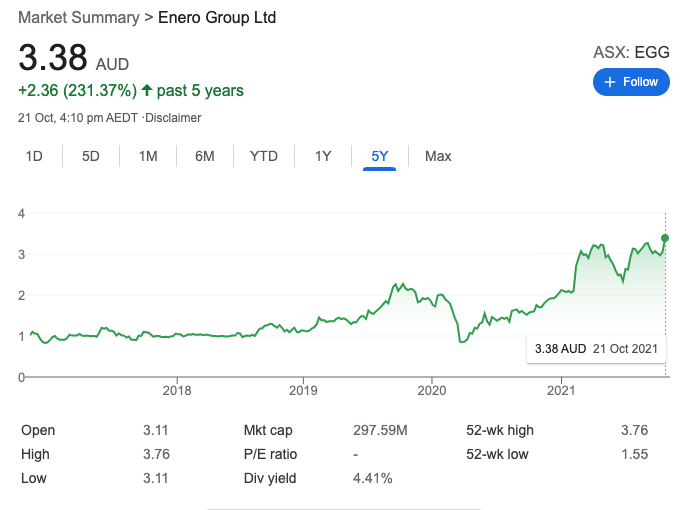Select the 1D time range tab

coord(34,156)
